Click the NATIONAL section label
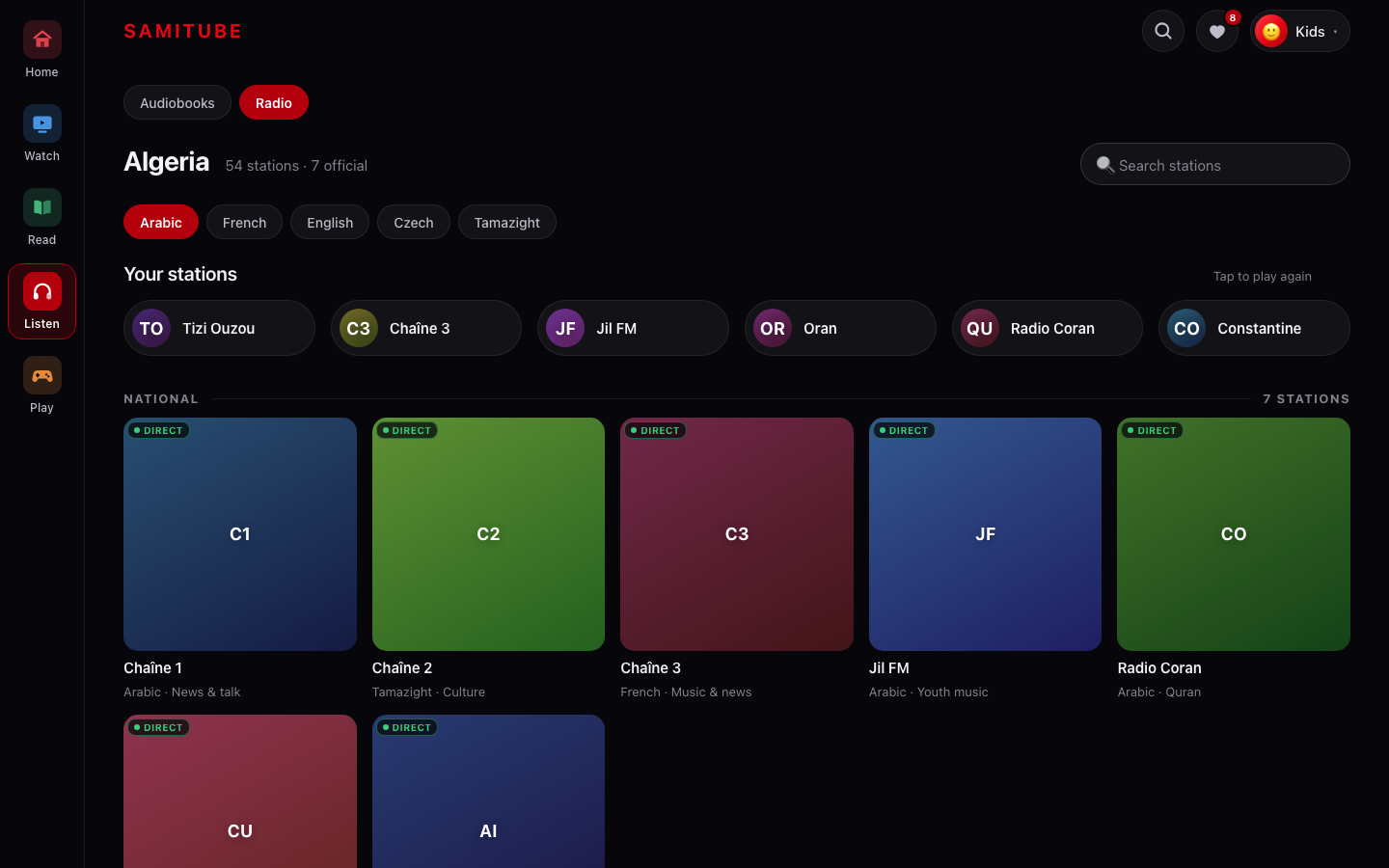Viewport: 1389px width, 868px height. click(x=161, y=398)
